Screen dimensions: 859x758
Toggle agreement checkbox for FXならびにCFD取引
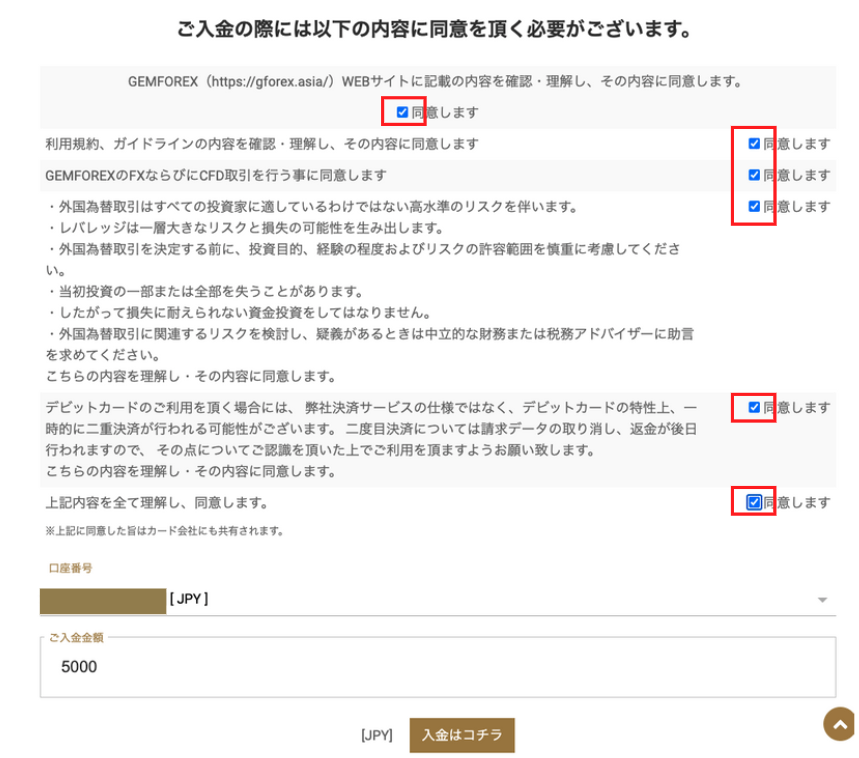click(x=754, y=175)
